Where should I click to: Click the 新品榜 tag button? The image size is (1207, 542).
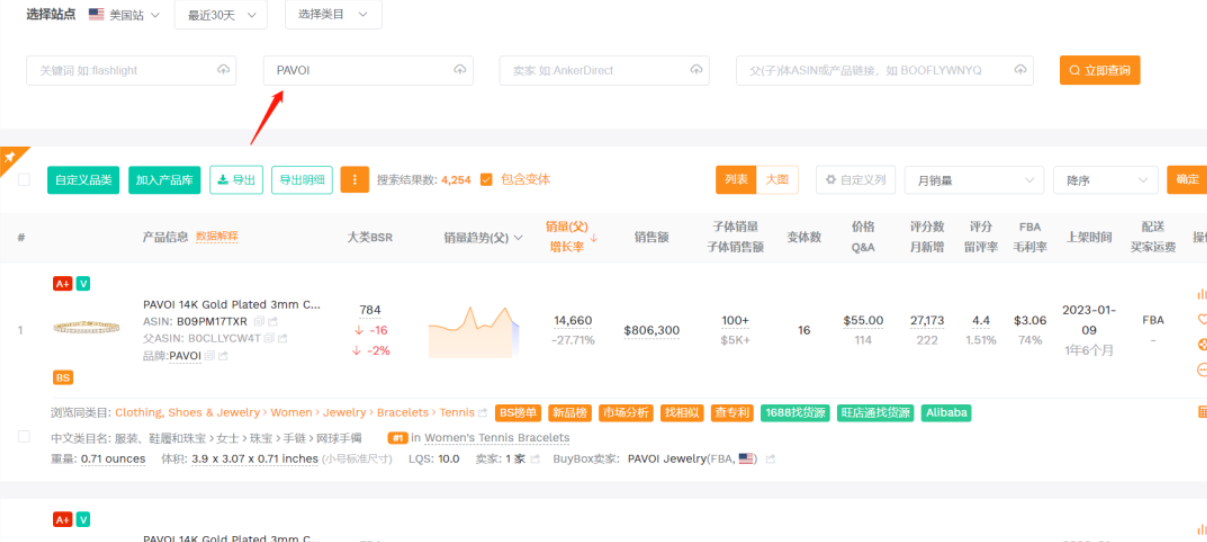[x=570, y=413]
